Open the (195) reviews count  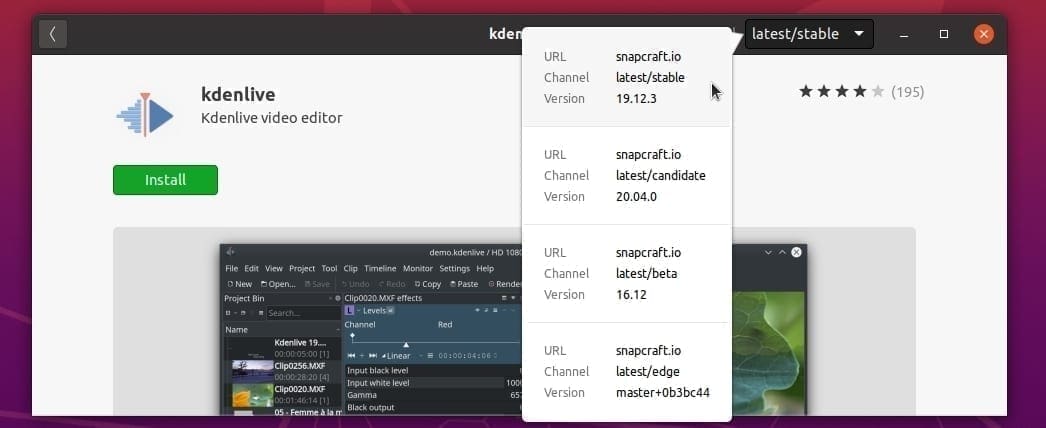click(908, 92)
